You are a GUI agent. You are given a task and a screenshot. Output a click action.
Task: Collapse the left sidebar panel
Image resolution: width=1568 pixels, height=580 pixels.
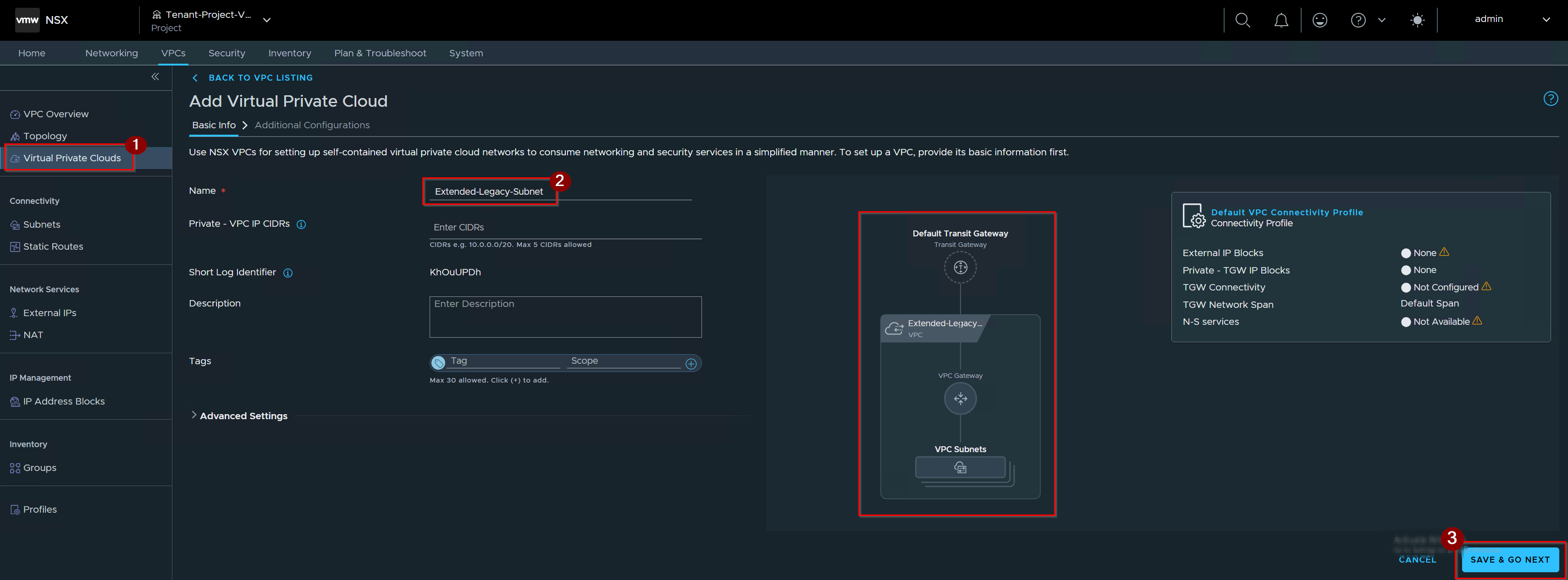pos(155,77)
